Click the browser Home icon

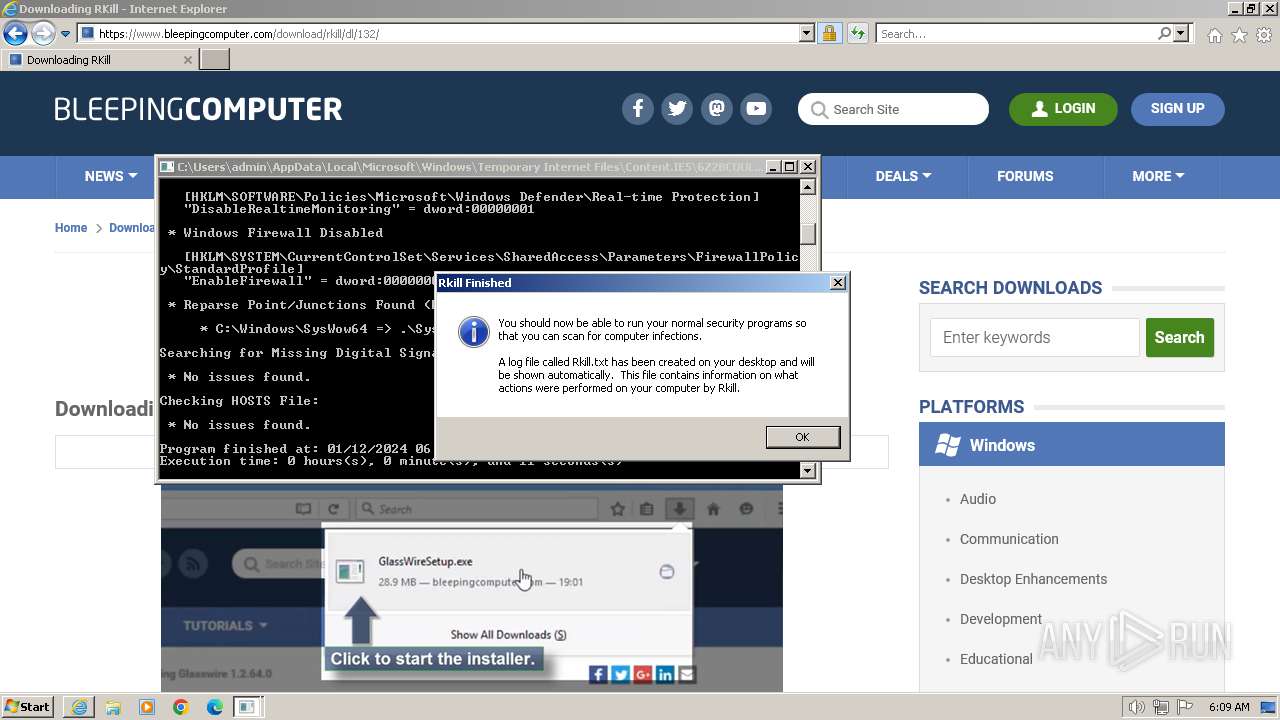click(x=1214, y=35)
